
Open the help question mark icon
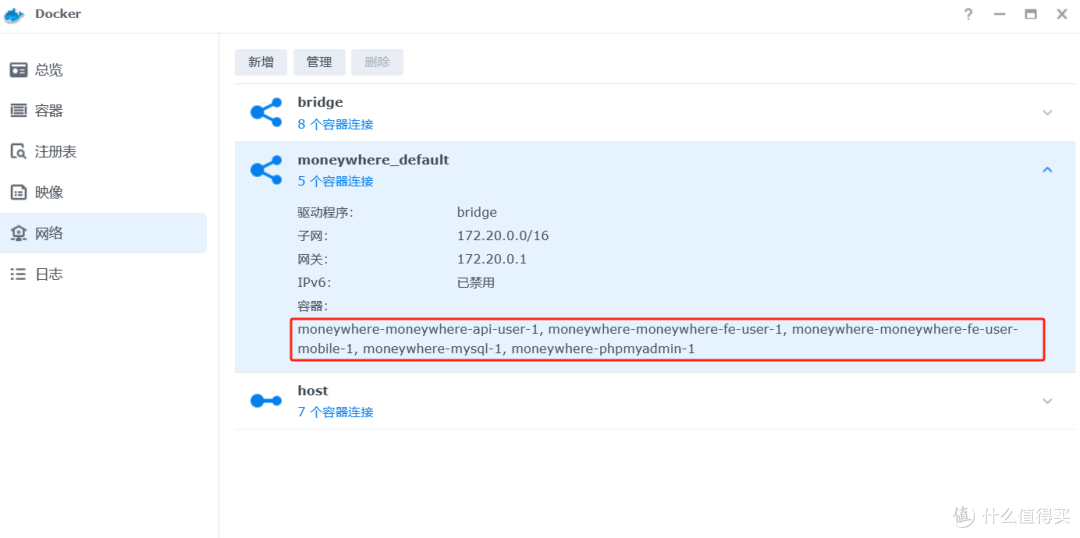click(968, 14)
